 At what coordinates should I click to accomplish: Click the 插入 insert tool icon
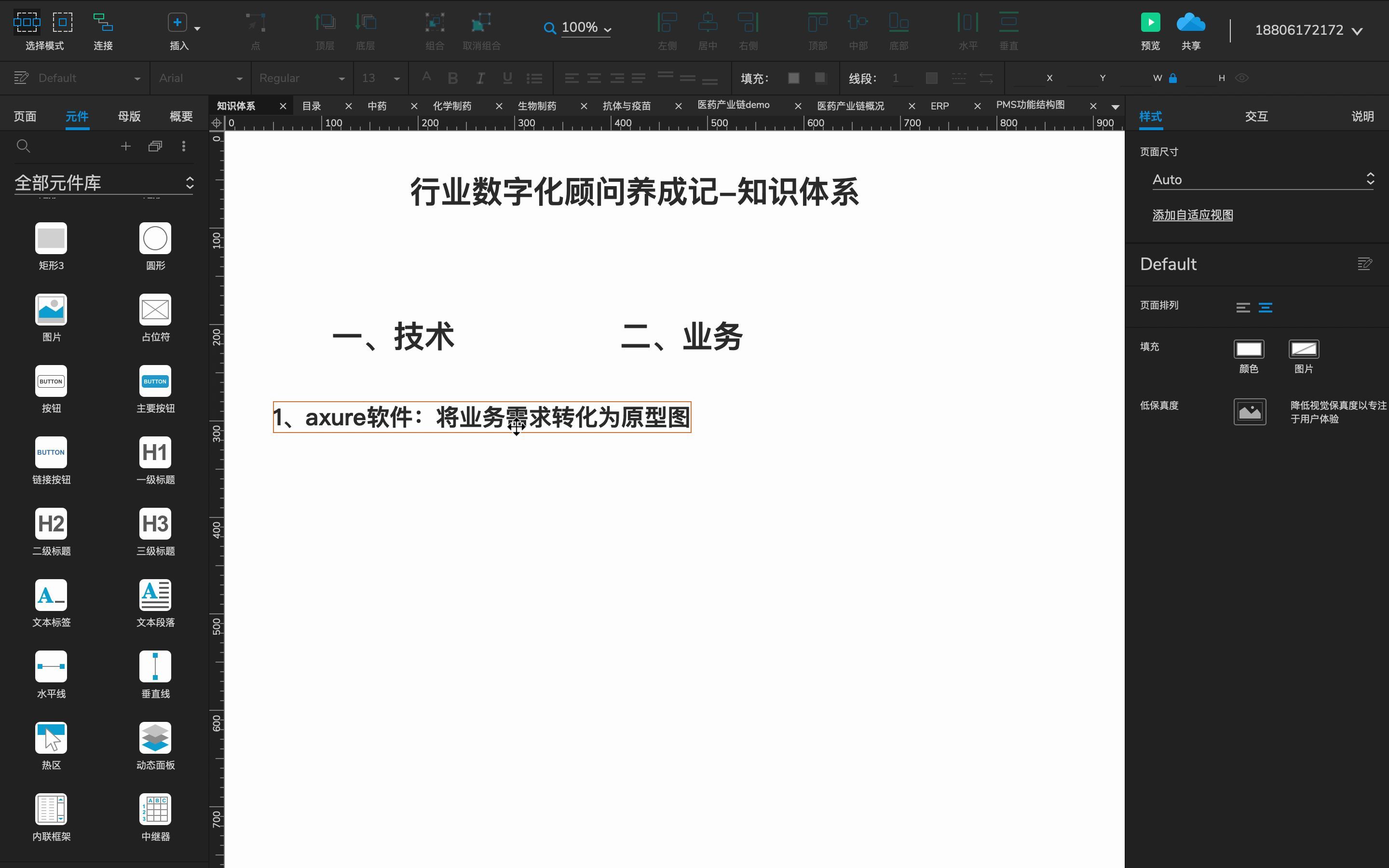(x=177, y=22)
